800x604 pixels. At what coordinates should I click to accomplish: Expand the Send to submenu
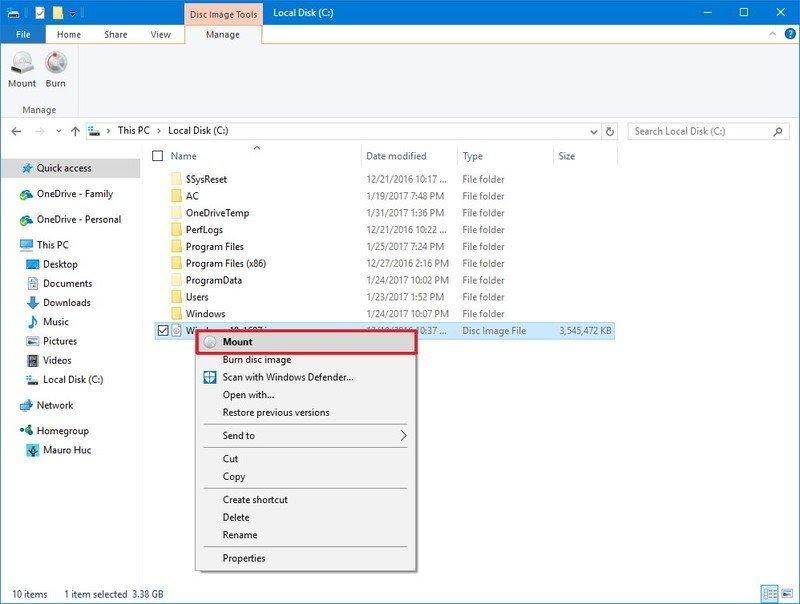403,436
